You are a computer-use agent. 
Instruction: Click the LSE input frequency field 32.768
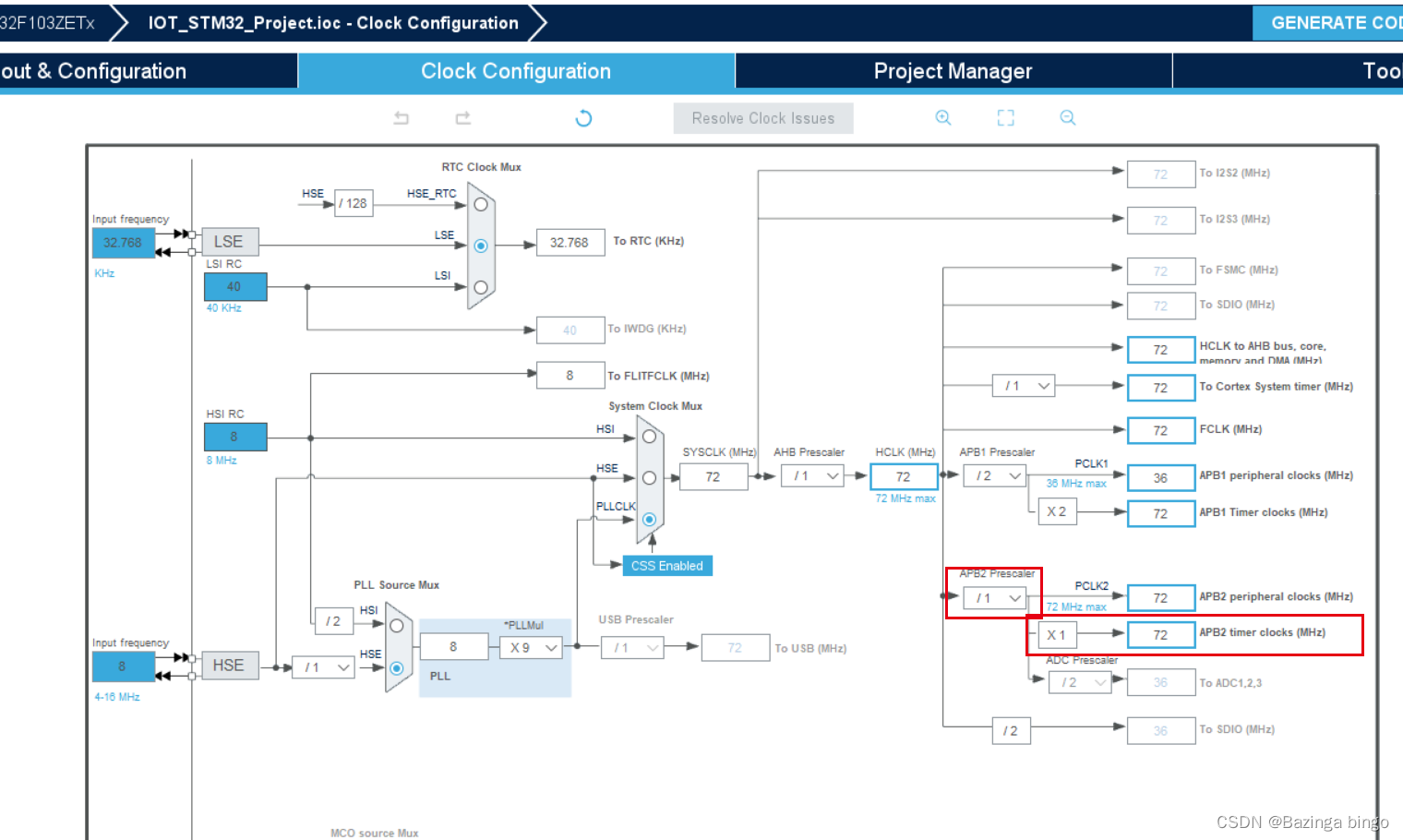point(124,243)
